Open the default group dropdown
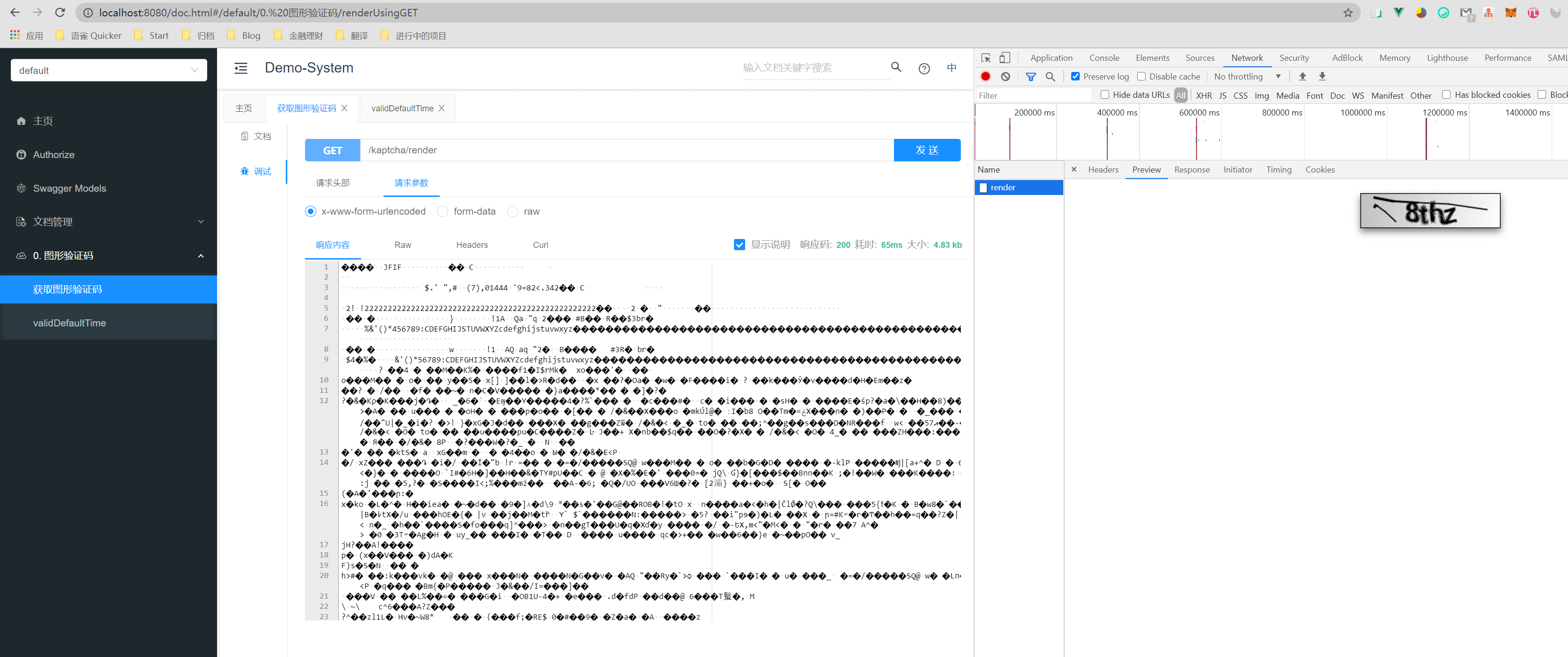 click(109, 71)
